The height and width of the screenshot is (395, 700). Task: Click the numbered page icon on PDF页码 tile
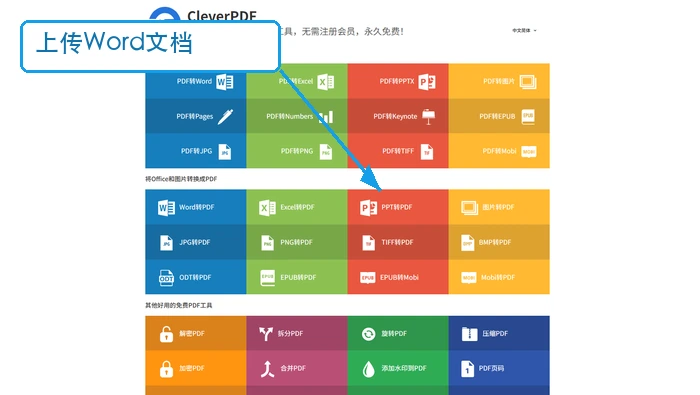click(467, 369)
